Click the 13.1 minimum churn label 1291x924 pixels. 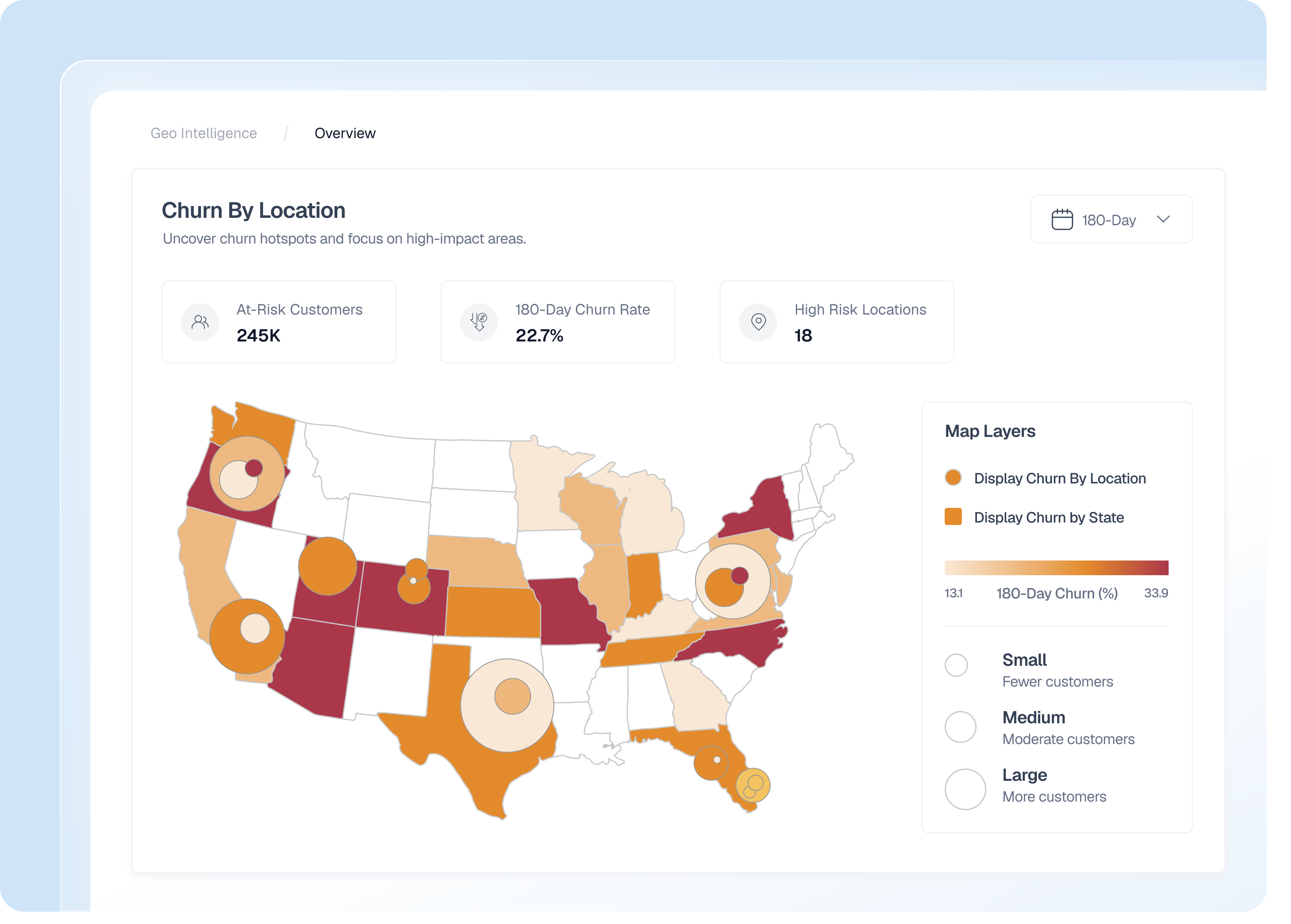coord(954,593)
